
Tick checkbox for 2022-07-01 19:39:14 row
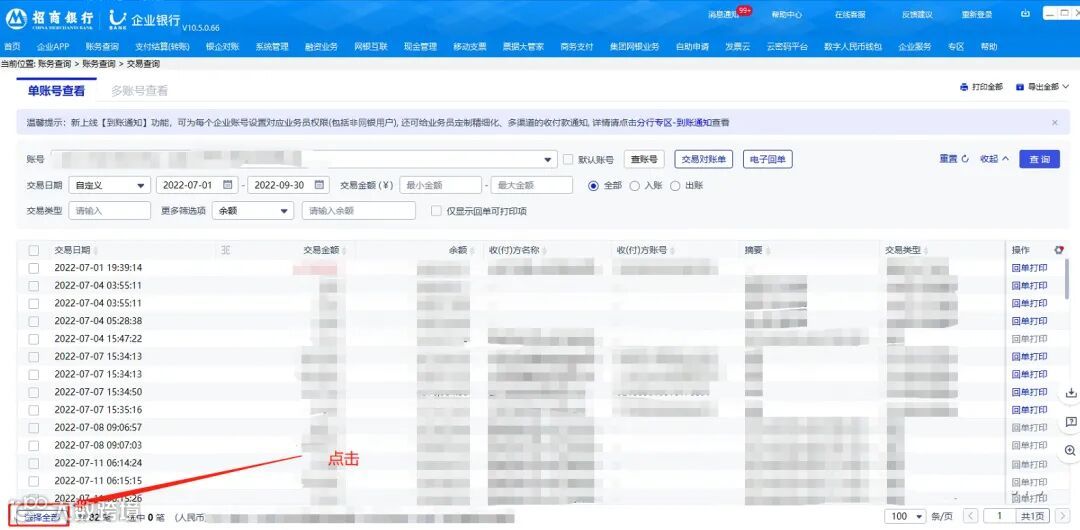coord(34,267)
